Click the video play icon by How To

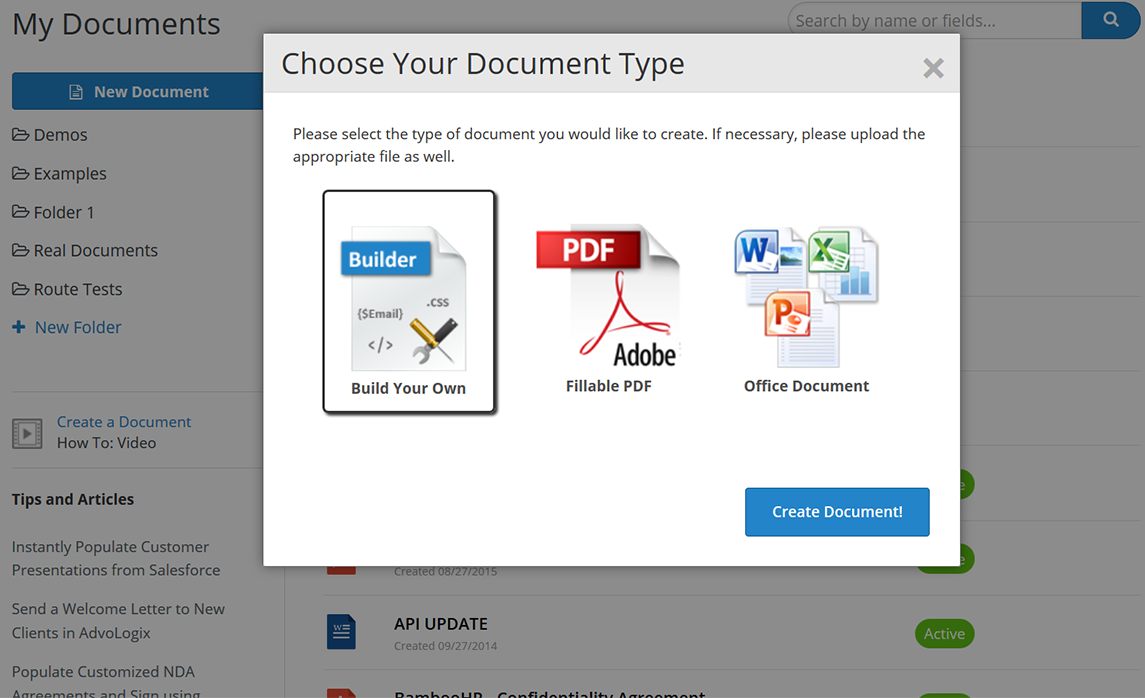tap(27, 433)
